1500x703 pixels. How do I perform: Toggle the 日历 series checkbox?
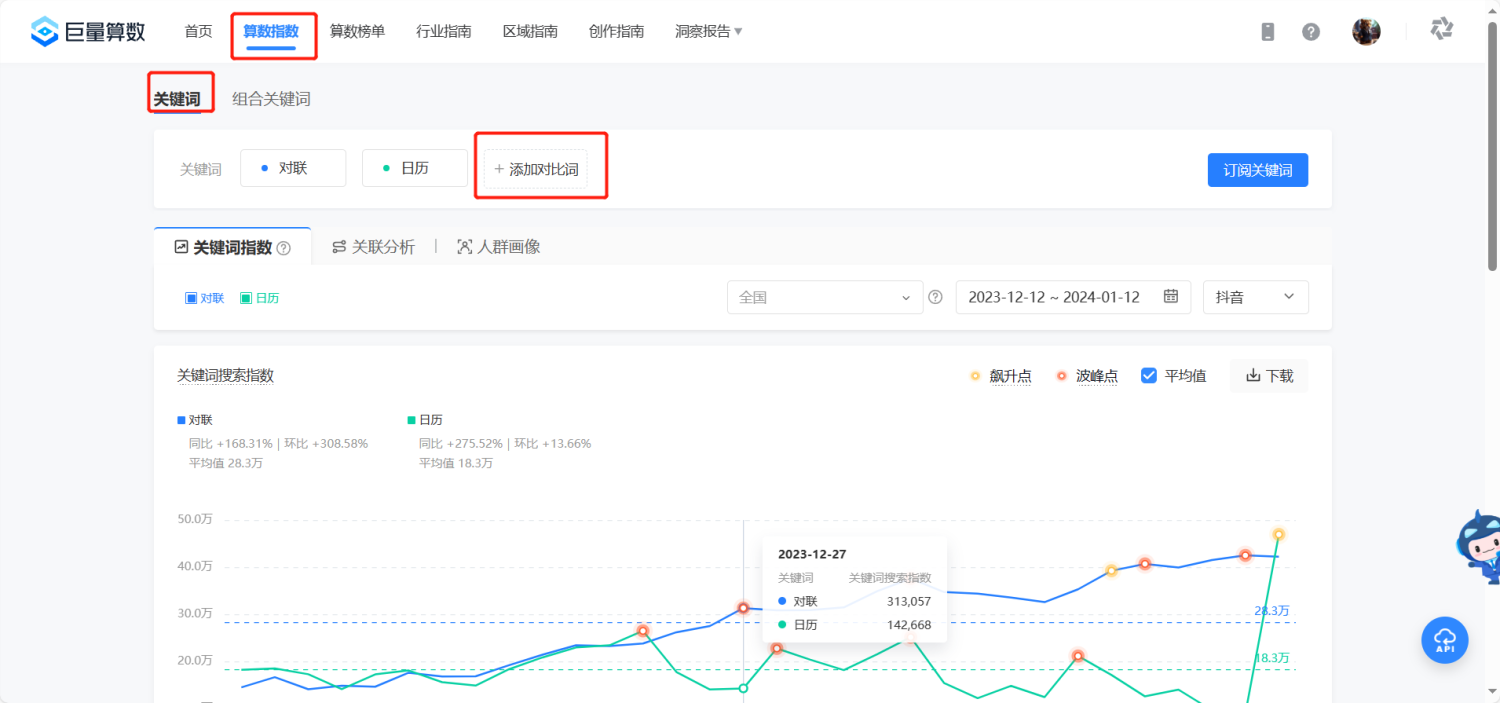[x=246, y=298]
